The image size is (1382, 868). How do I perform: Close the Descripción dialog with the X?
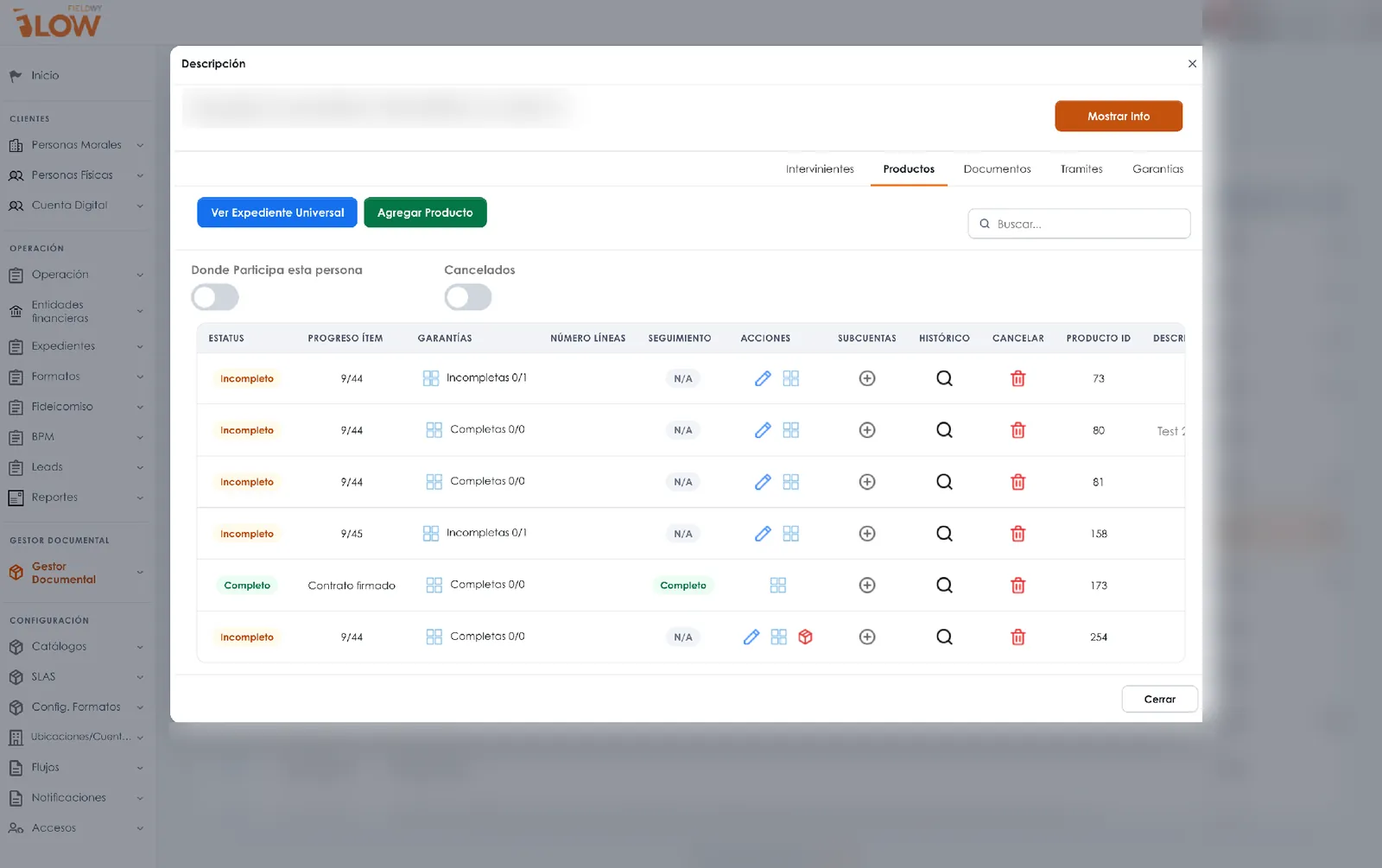[1192, 64]
